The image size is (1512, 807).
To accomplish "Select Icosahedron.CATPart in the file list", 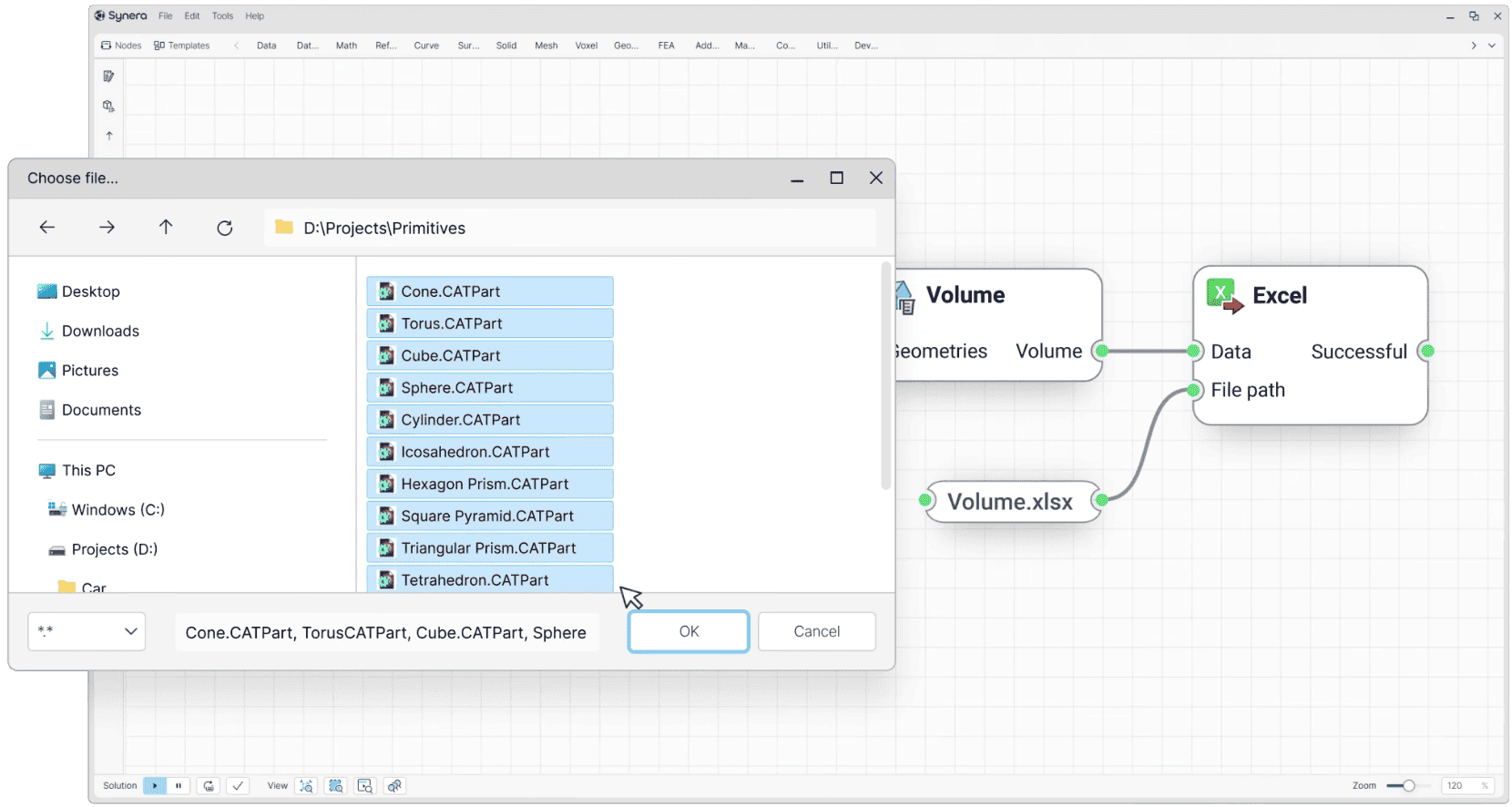I will click(490, 452).
